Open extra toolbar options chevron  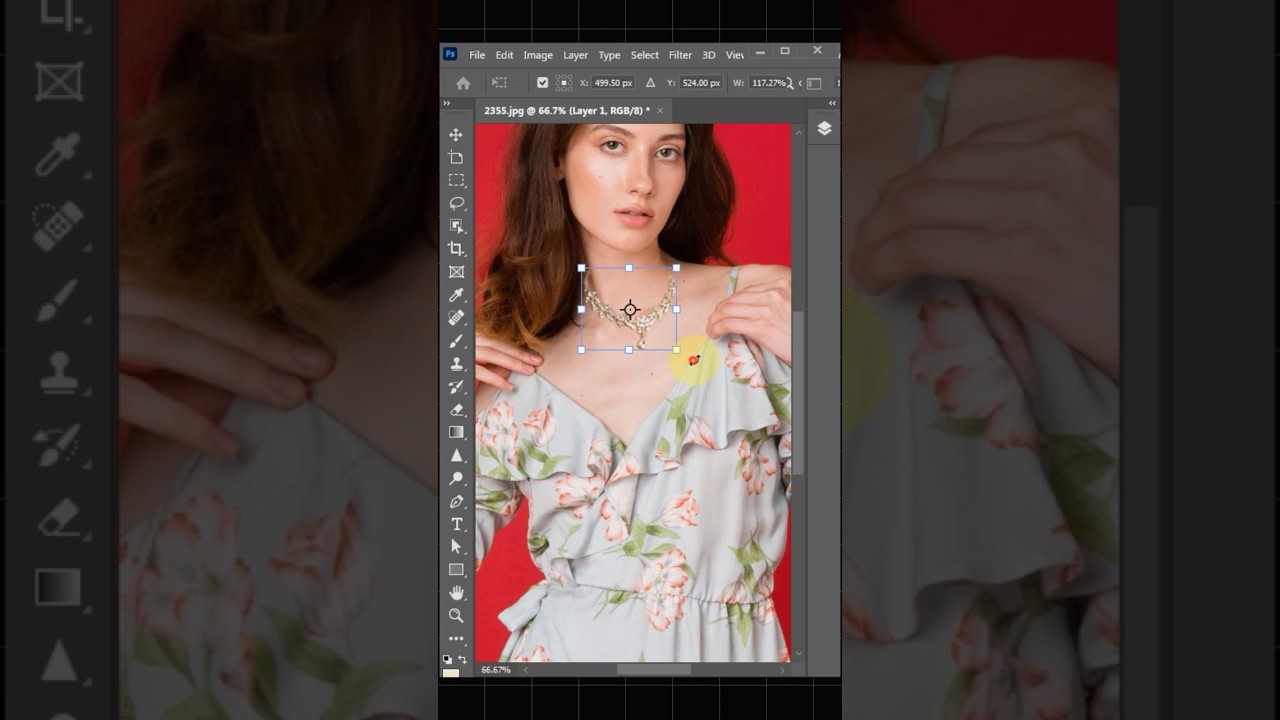click(446, 102)
